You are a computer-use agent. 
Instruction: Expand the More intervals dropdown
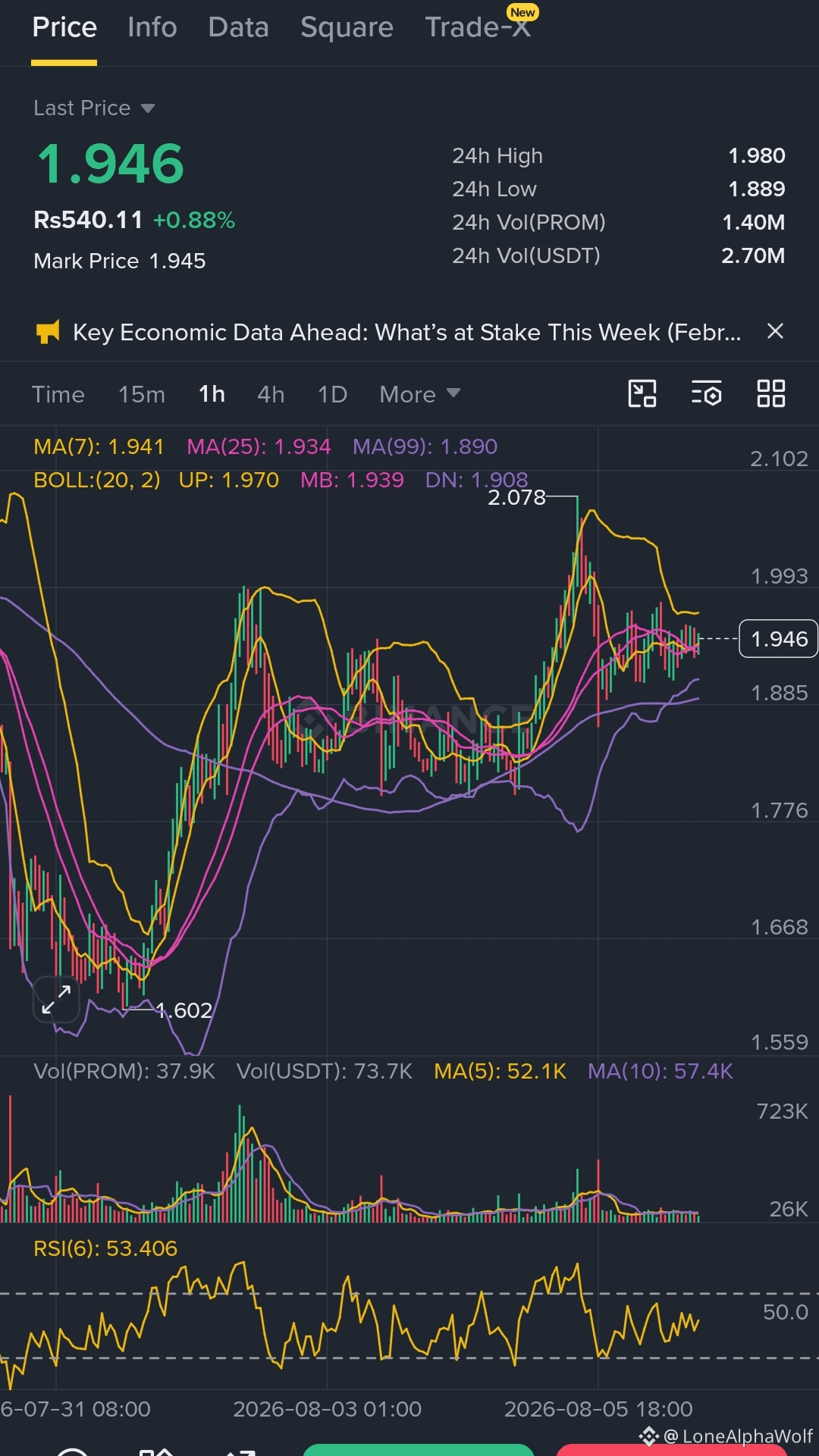419,394
